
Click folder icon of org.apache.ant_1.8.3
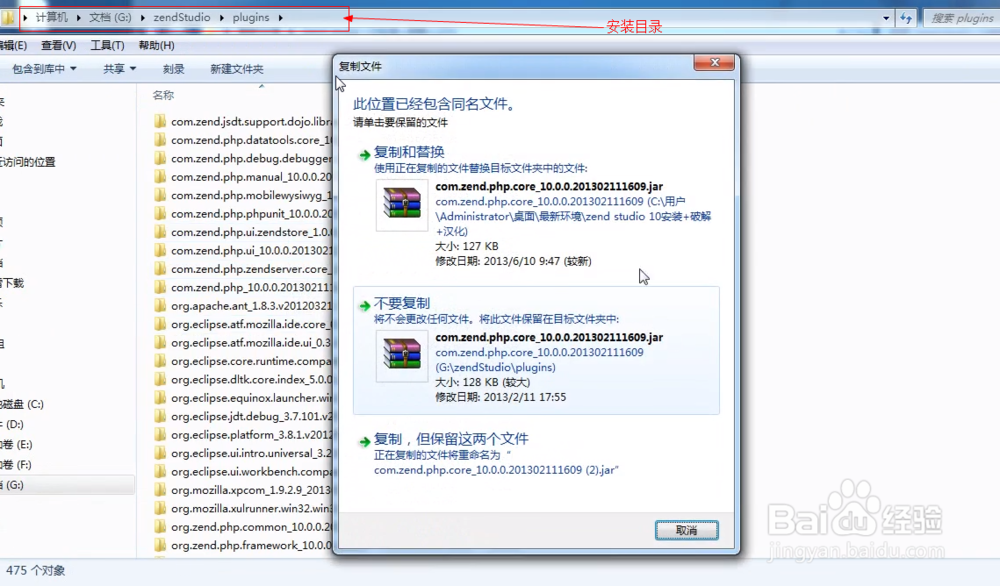(160, 306)
